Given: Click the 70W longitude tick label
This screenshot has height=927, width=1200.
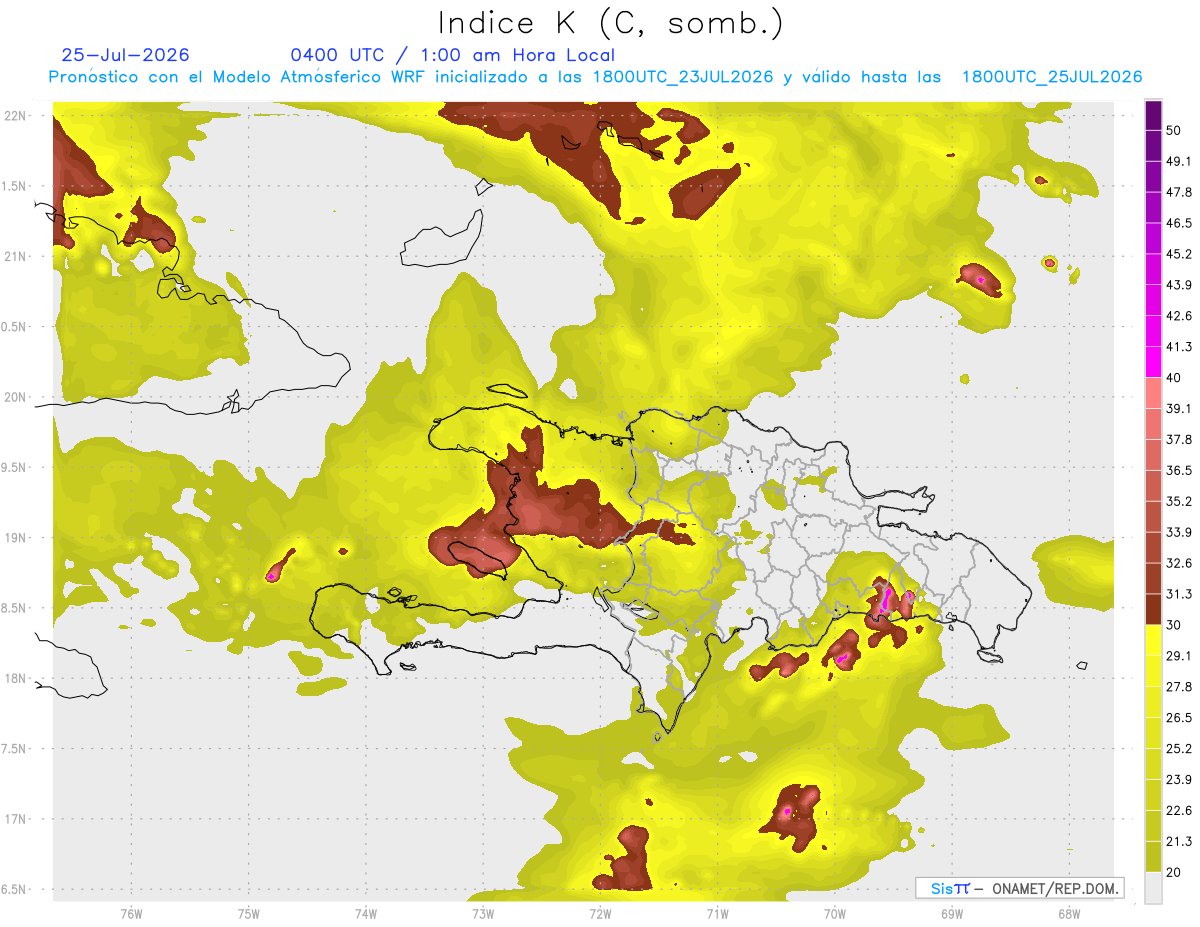Looking at the screenshot, I should click(x=834, y=914).
